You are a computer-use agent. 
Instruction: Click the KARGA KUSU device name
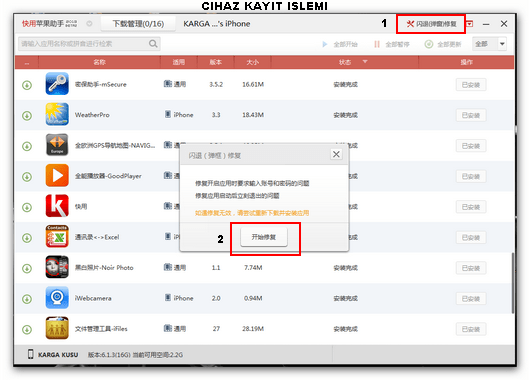58,355
